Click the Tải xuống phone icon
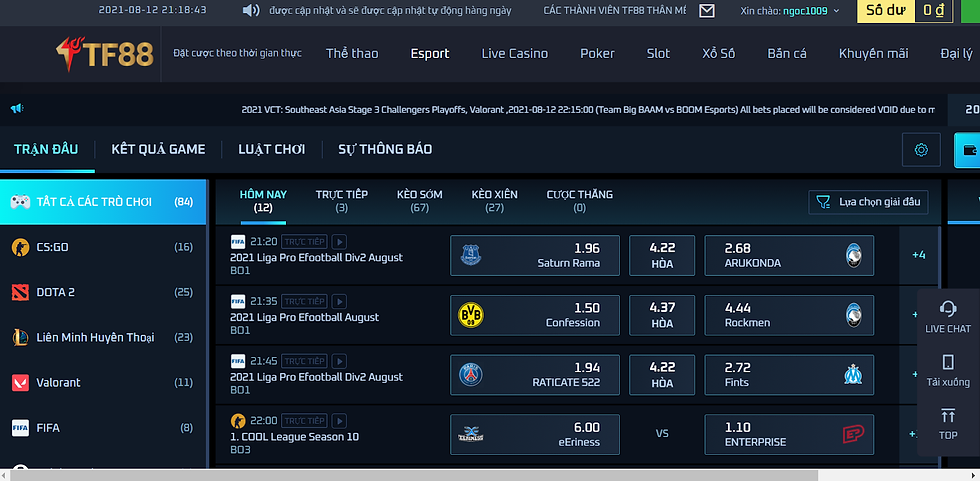This screenshot has height=481, width=980. pos(948,362)
